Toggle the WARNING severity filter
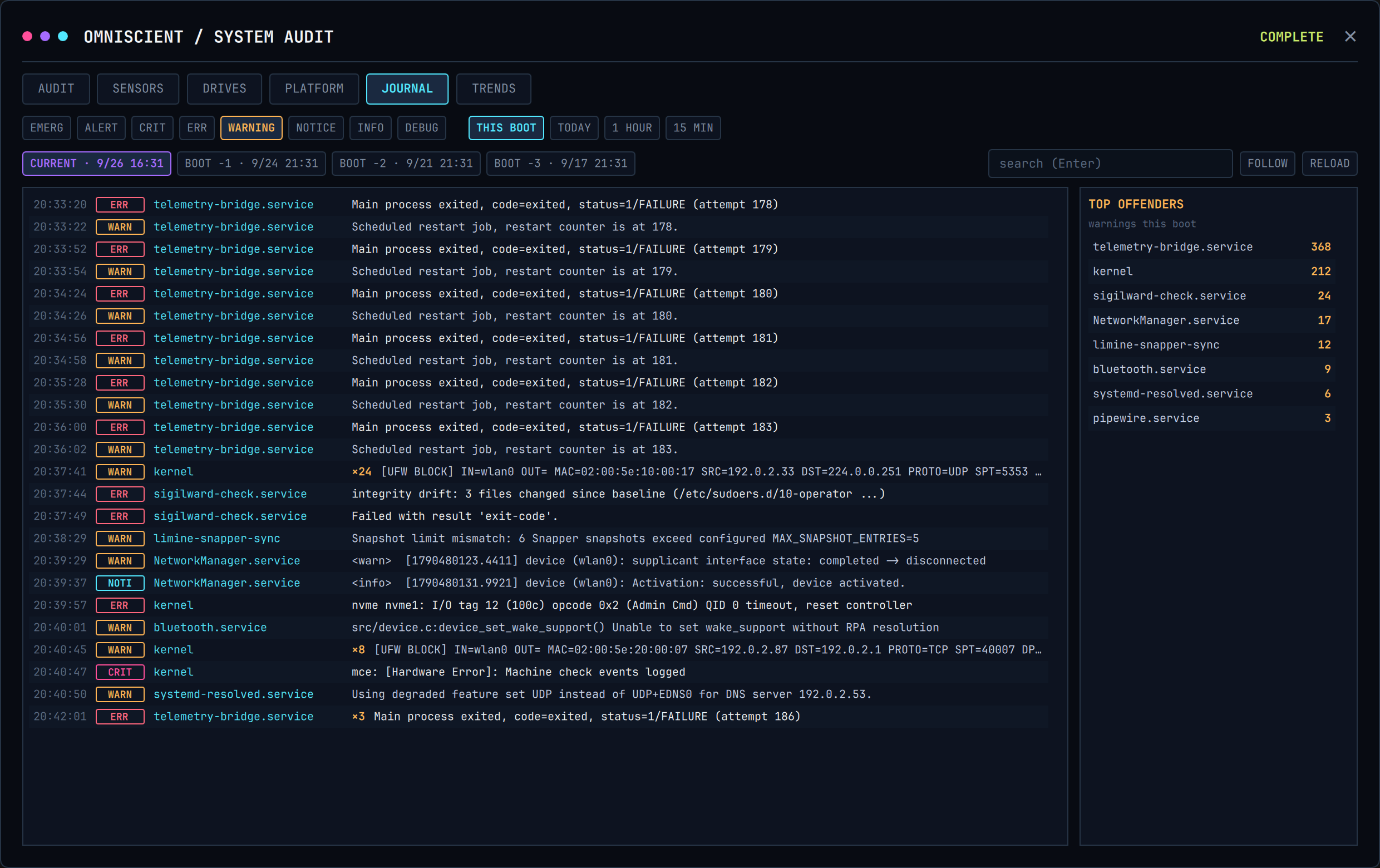The width and height of the screenshot is (1380, 868). 251,128
